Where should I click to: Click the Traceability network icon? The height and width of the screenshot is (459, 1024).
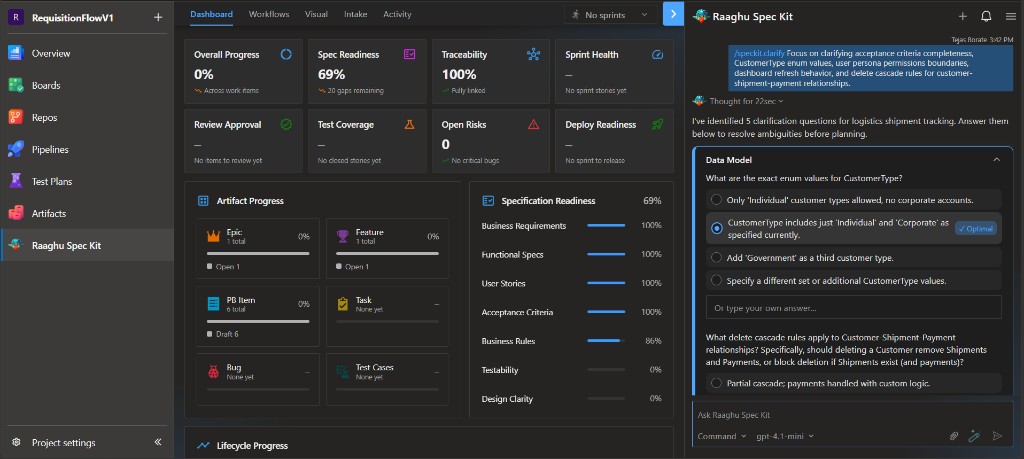pos(534,54)
